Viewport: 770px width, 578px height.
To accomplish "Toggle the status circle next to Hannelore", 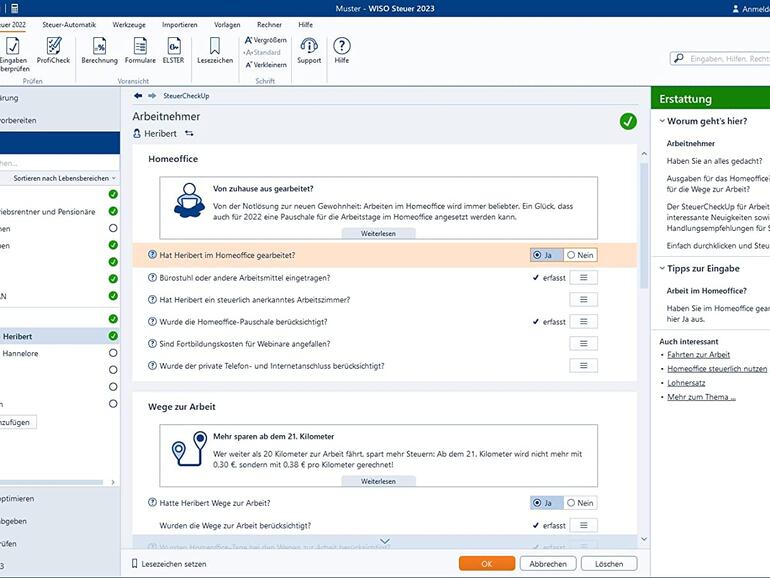I will point(113,353).
